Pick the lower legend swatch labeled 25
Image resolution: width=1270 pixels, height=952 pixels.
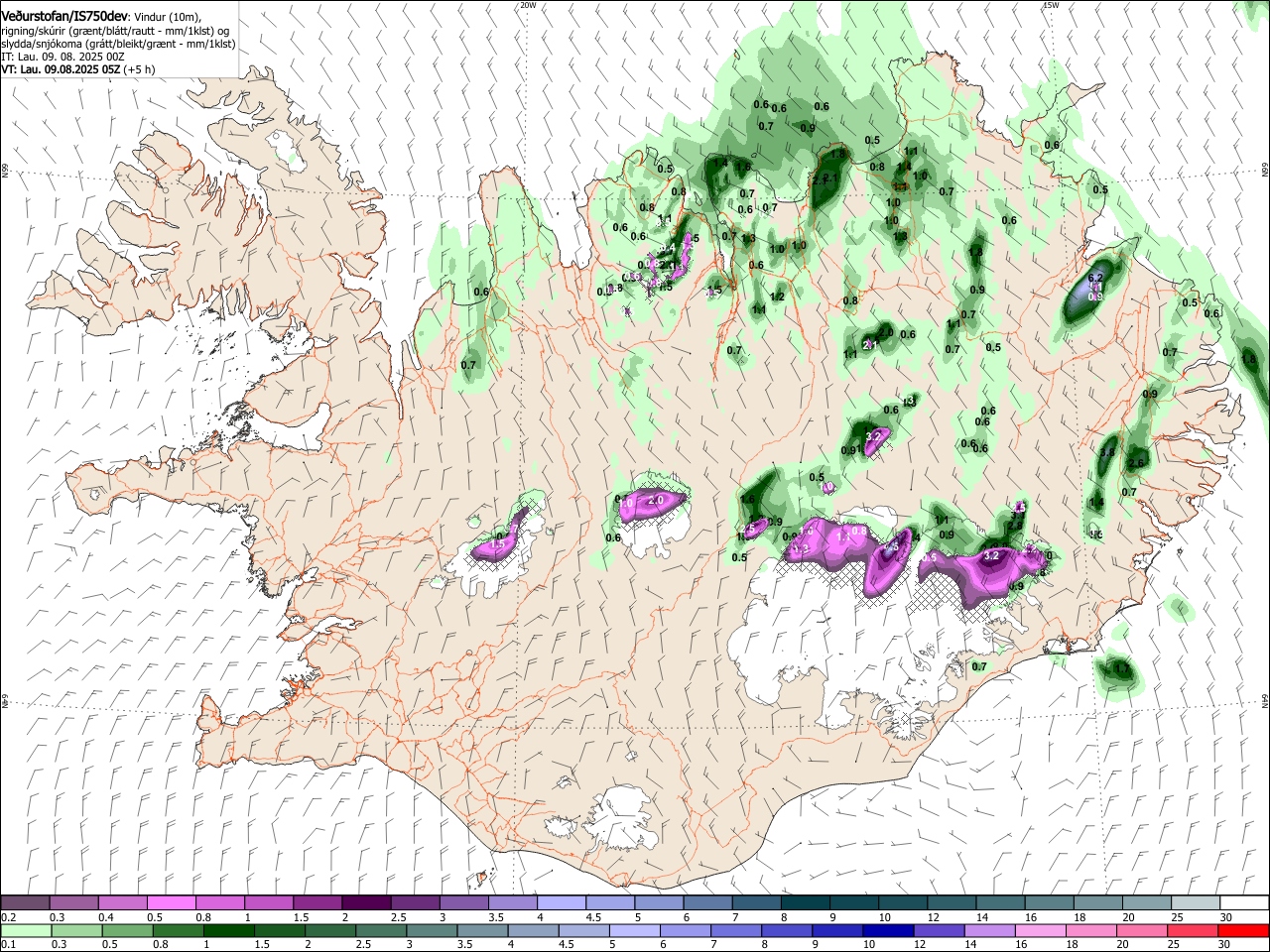1193,930
